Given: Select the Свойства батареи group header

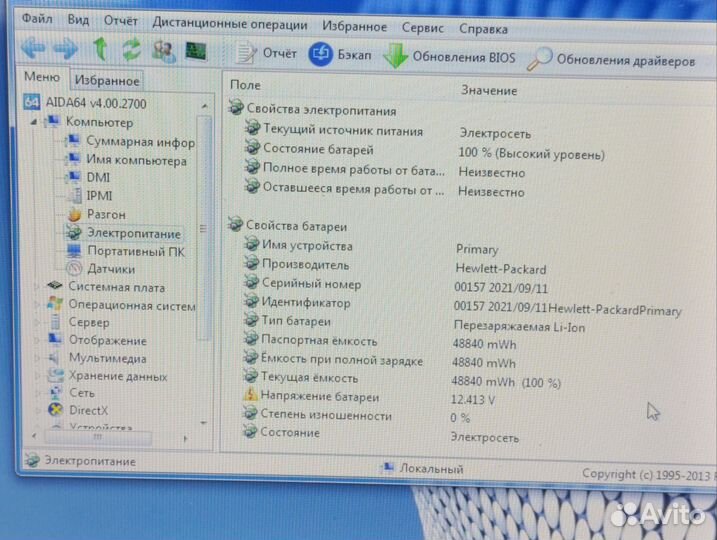Looking at the screenshot, I should click(x=288, y=225).
